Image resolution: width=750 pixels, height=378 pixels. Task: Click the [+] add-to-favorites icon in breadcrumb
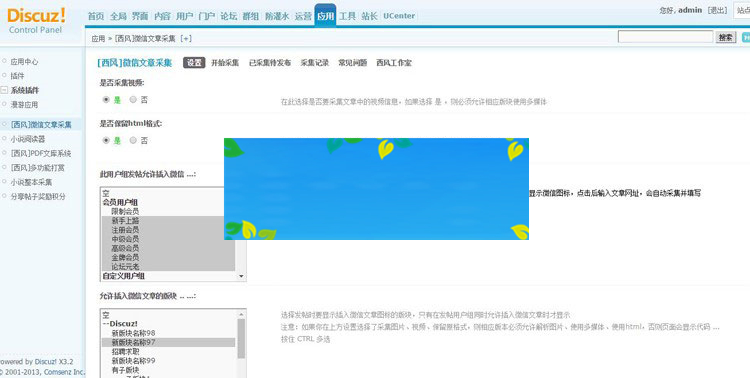click(x=186, y=38)
